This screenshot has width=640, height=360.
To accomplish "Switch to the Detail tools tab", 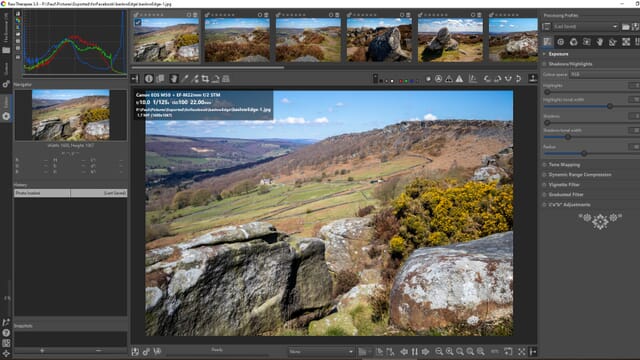I will (x=561, y=42).
